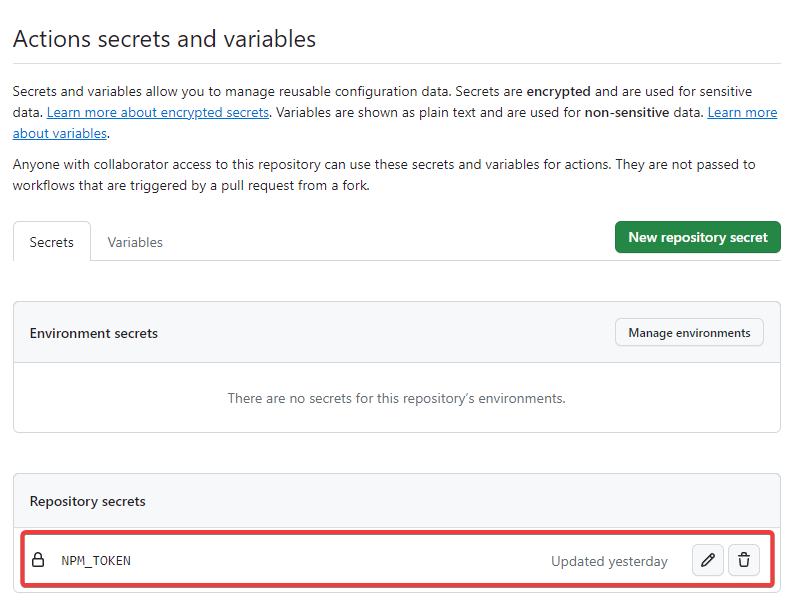
Task: Click the bold 'non-sensitive' text
Action: click(626, 112)
